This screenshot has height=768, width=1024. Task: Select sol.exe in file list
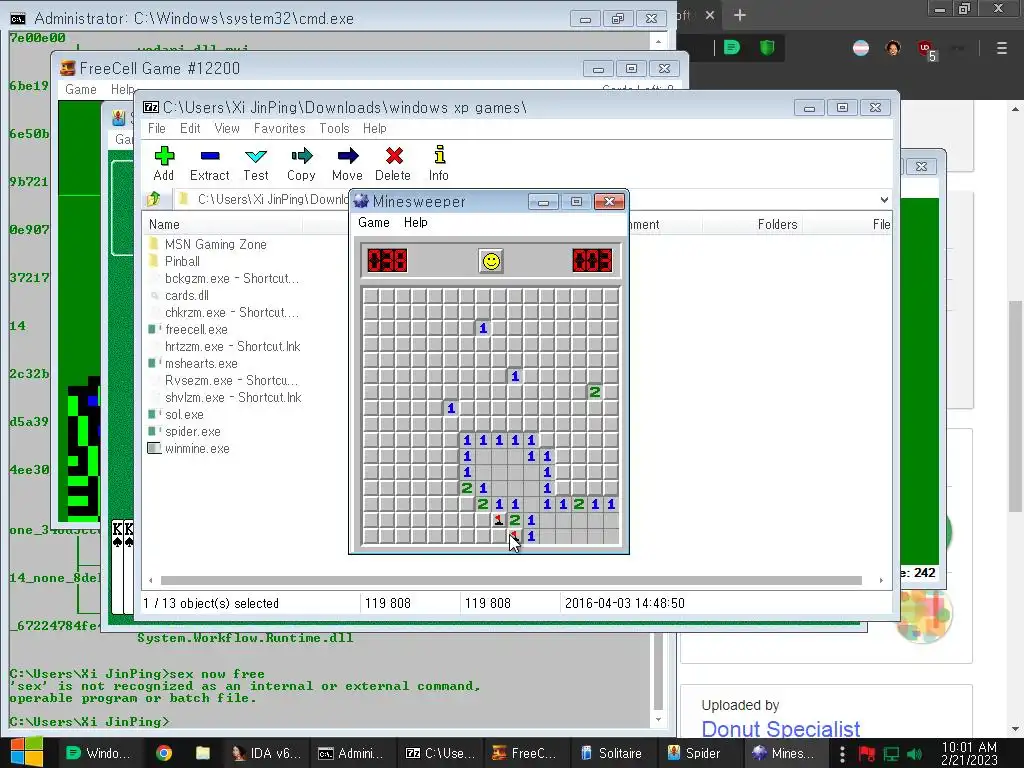[x=184, y=414]
